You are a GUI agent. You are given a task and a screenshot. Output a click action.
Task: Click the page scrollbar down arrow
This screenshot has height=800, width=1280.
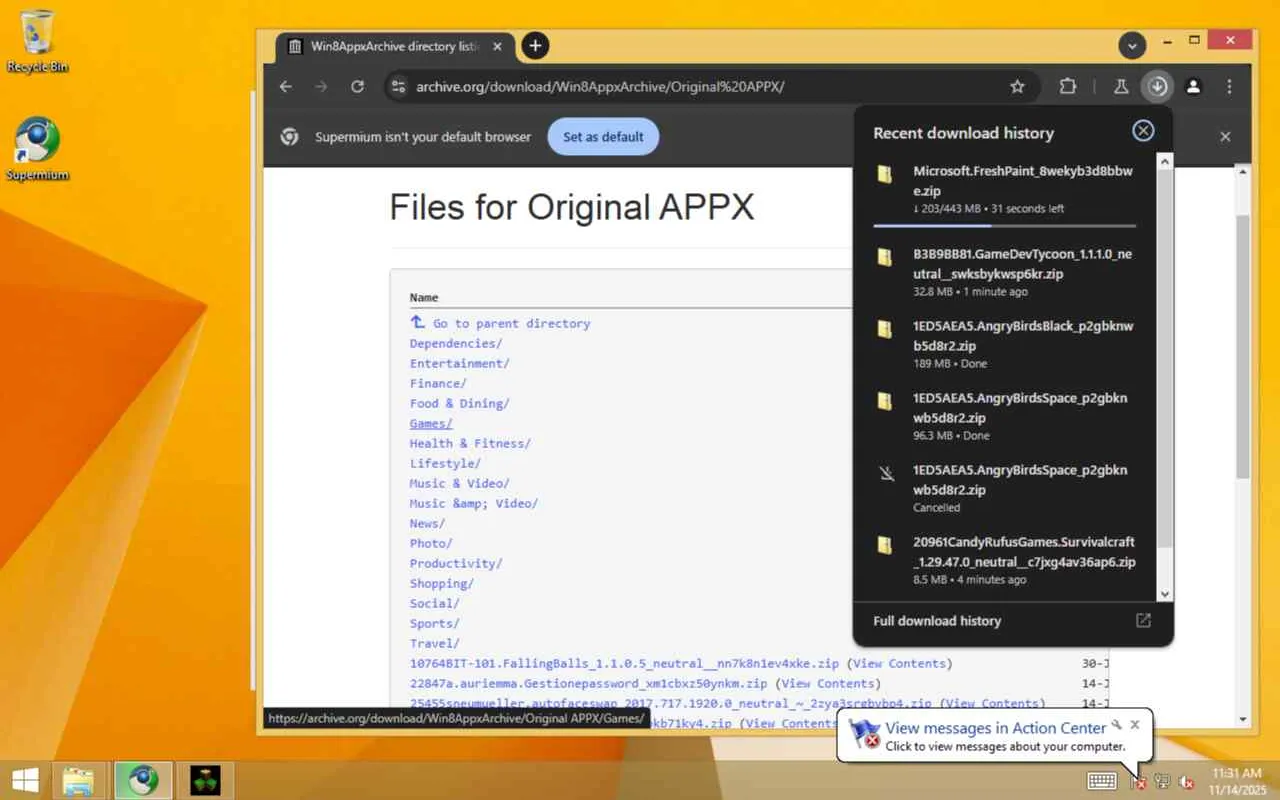pos(1243,719)
